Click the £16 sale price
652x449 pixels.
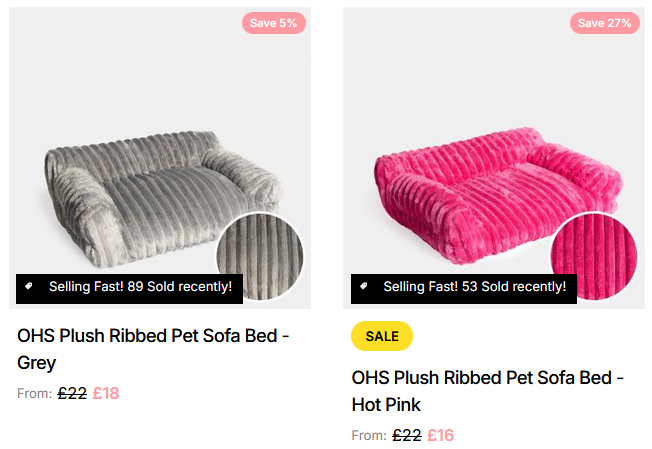[440, 435]
